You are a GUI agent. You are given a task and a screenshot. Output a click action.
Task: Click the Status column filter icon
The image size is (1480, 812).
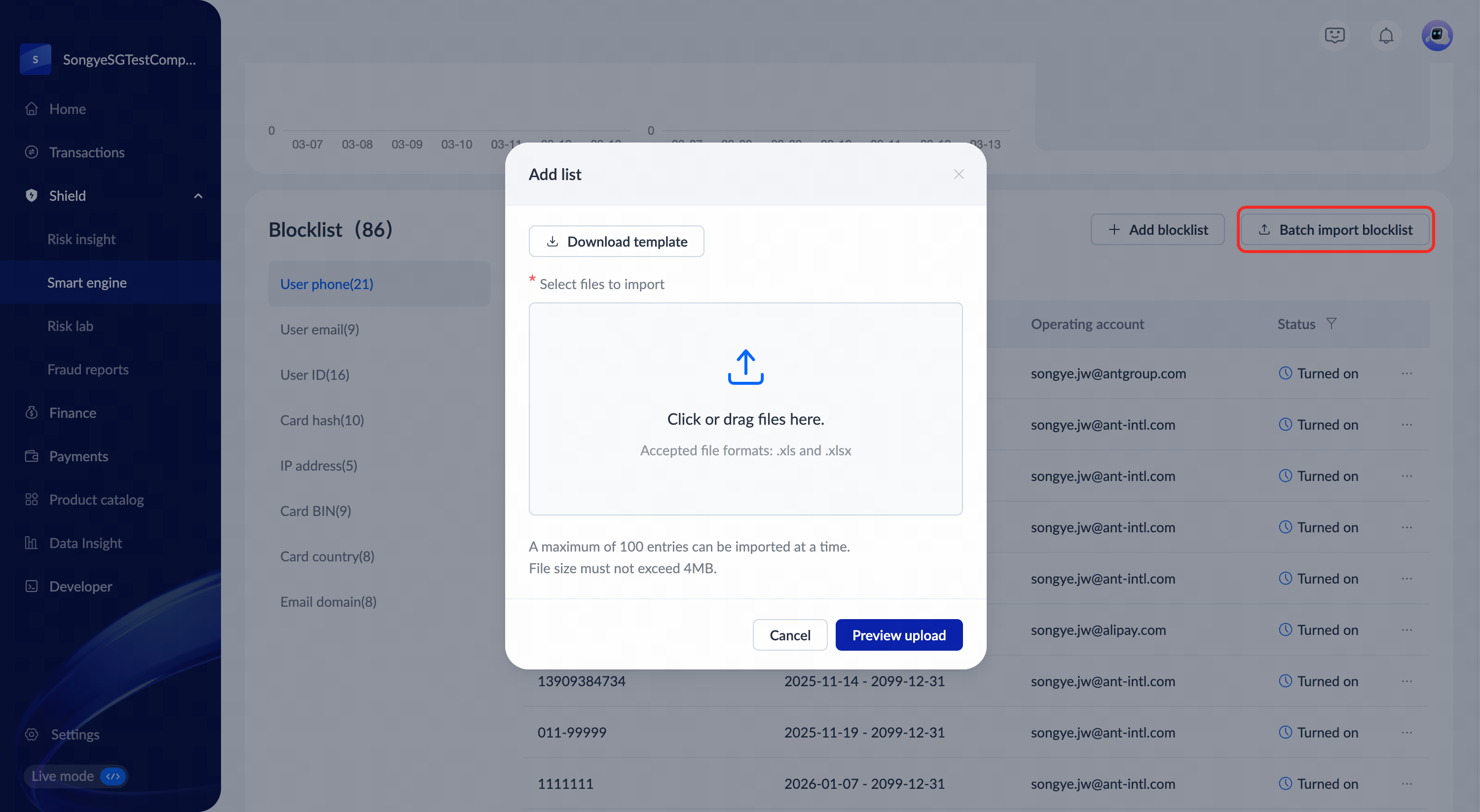(1331, 324)
